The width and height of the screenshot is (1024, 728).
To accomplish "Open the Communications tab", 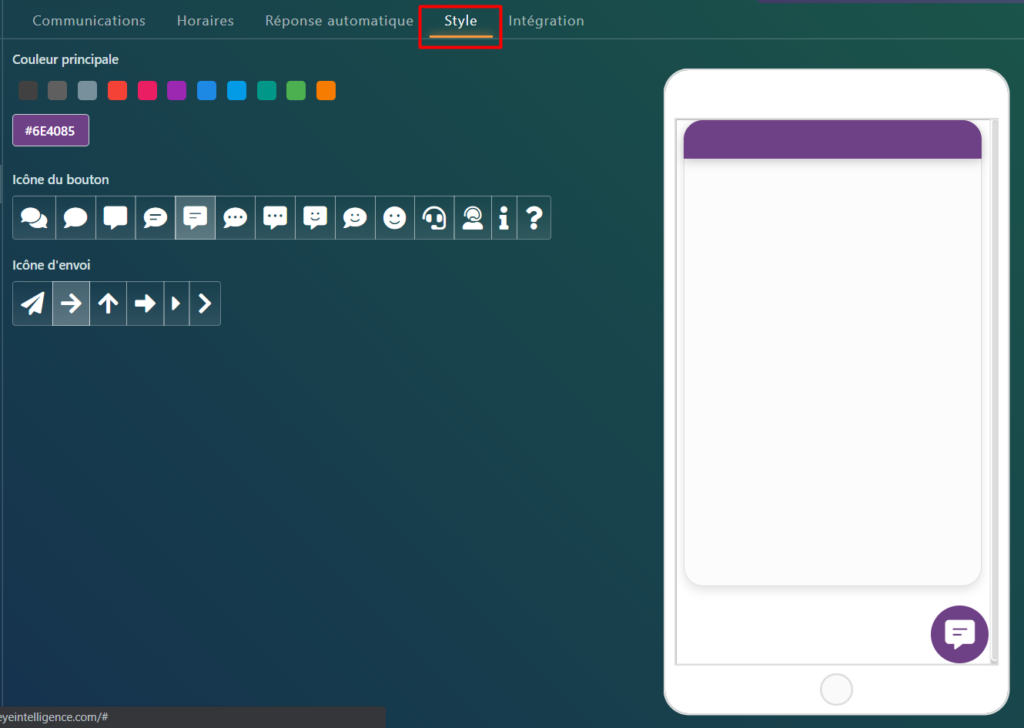I will click(89, 21).
